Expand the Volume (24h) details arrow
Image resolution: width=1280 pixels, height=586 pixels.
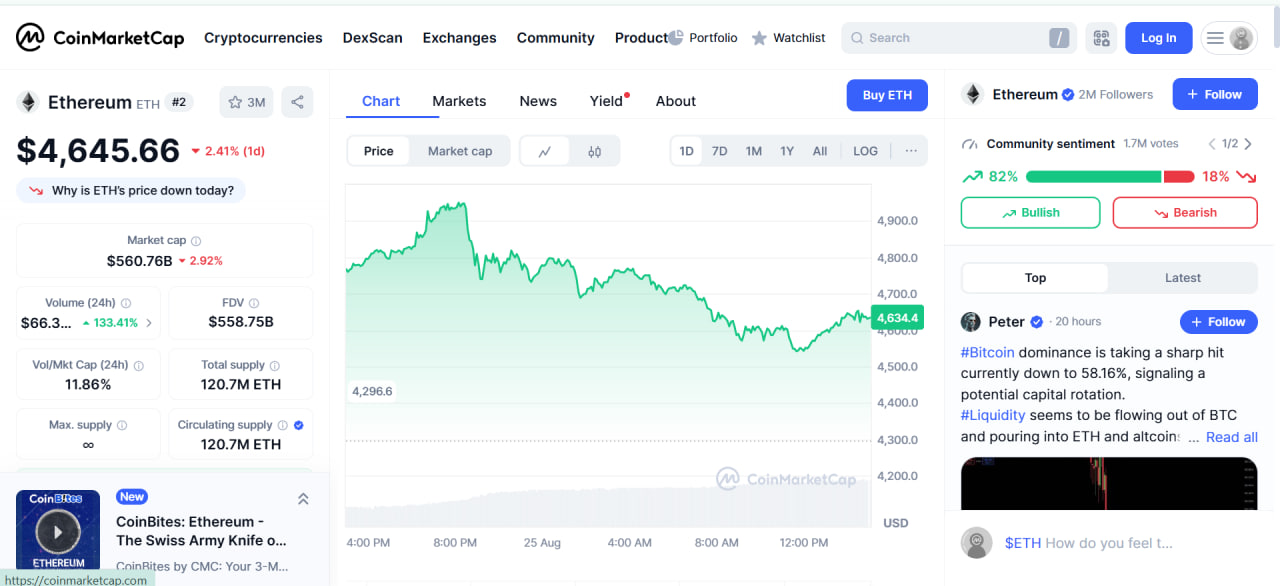tap(149, 323)
